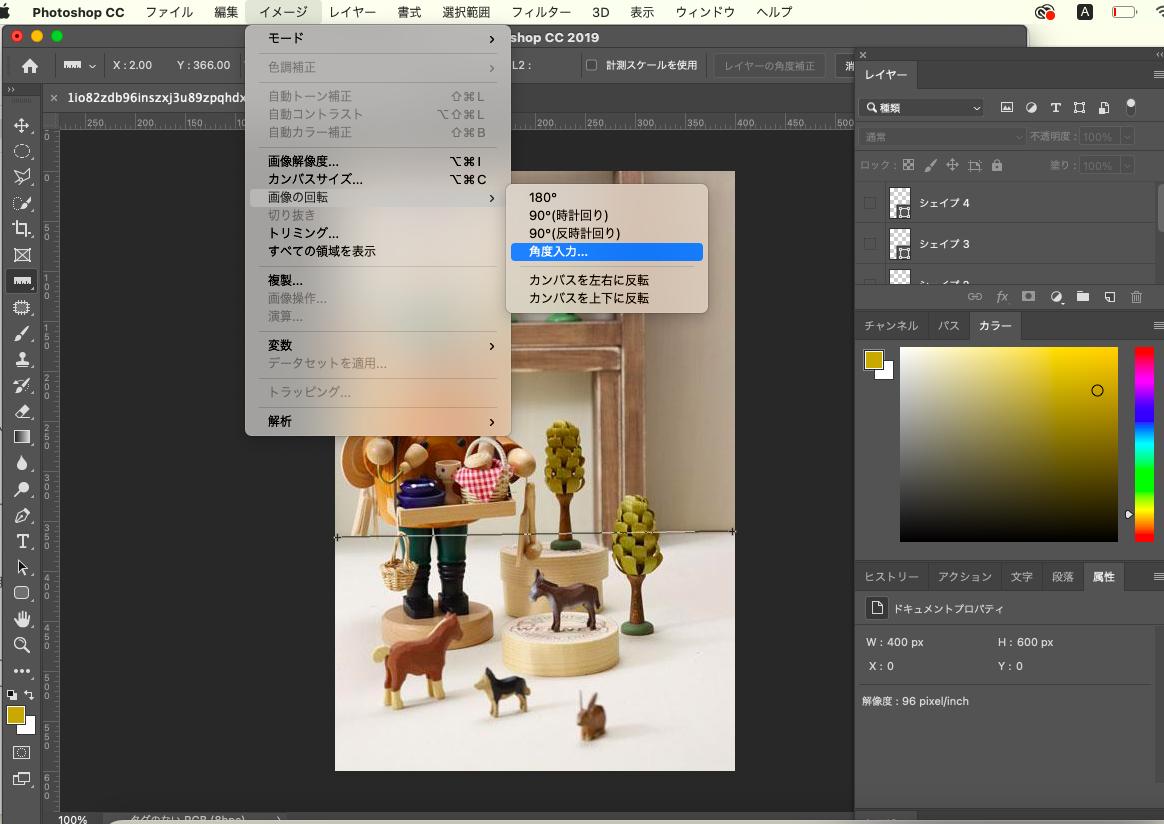Switch to the ヒストリー tab
This screenshot has width=1164, height=824.
(x=891, y=576)
